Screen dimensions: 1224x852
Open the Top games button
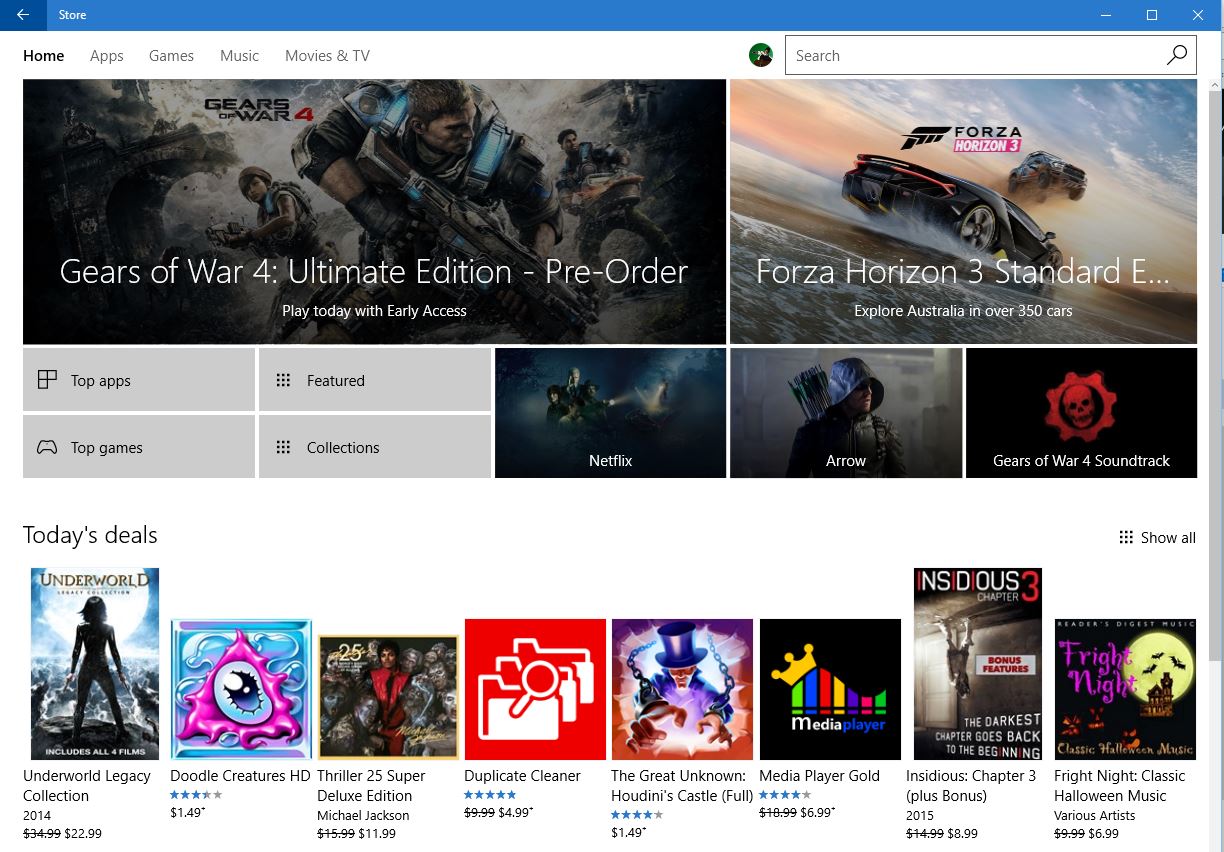pyautogui.click(x=139, y=447)
